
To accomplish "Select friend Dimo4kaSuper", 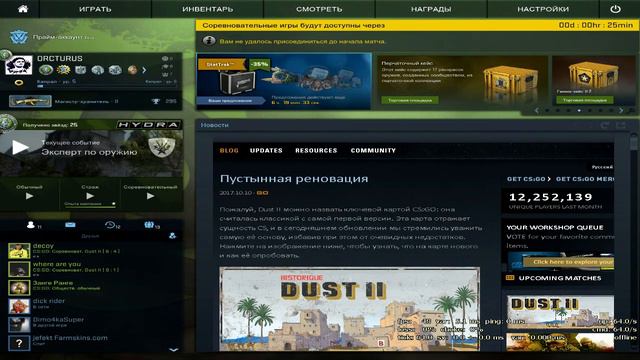I will click(x=95, y=324).
